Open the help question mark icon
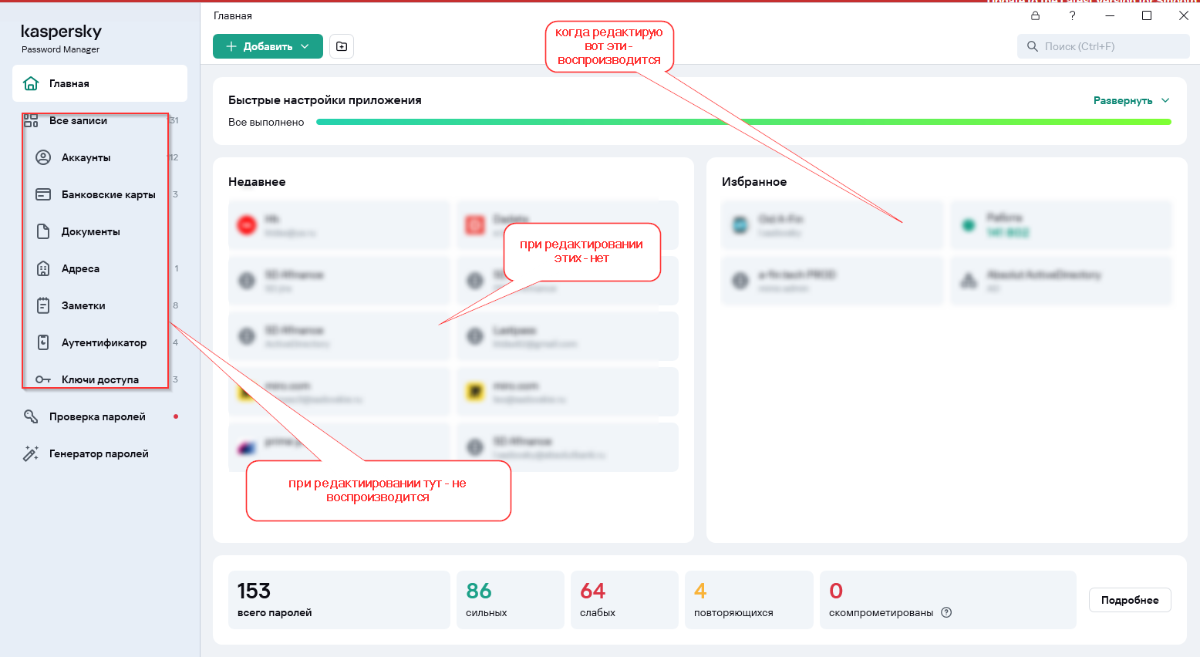The height and width of the screenshot is (657, 1200). point(1072,16)
